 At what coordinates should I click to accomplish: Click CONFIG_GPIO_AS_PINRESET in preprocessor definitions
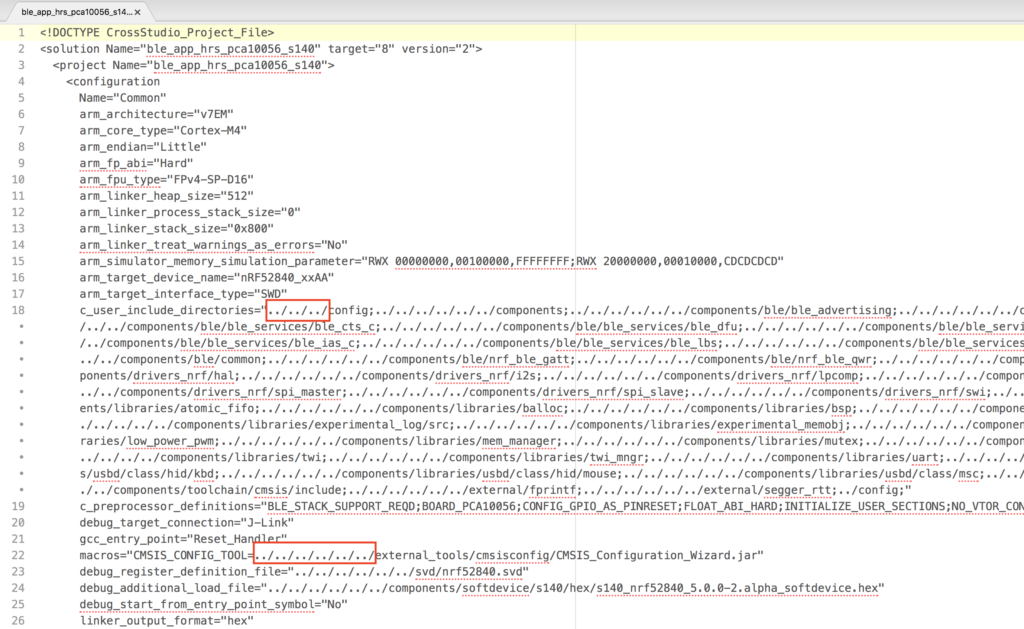point(600,506)
